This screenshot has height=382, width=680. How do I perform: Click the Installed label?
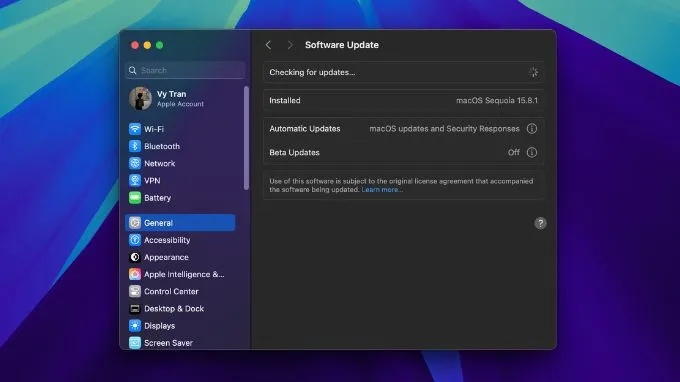point(285,101)
